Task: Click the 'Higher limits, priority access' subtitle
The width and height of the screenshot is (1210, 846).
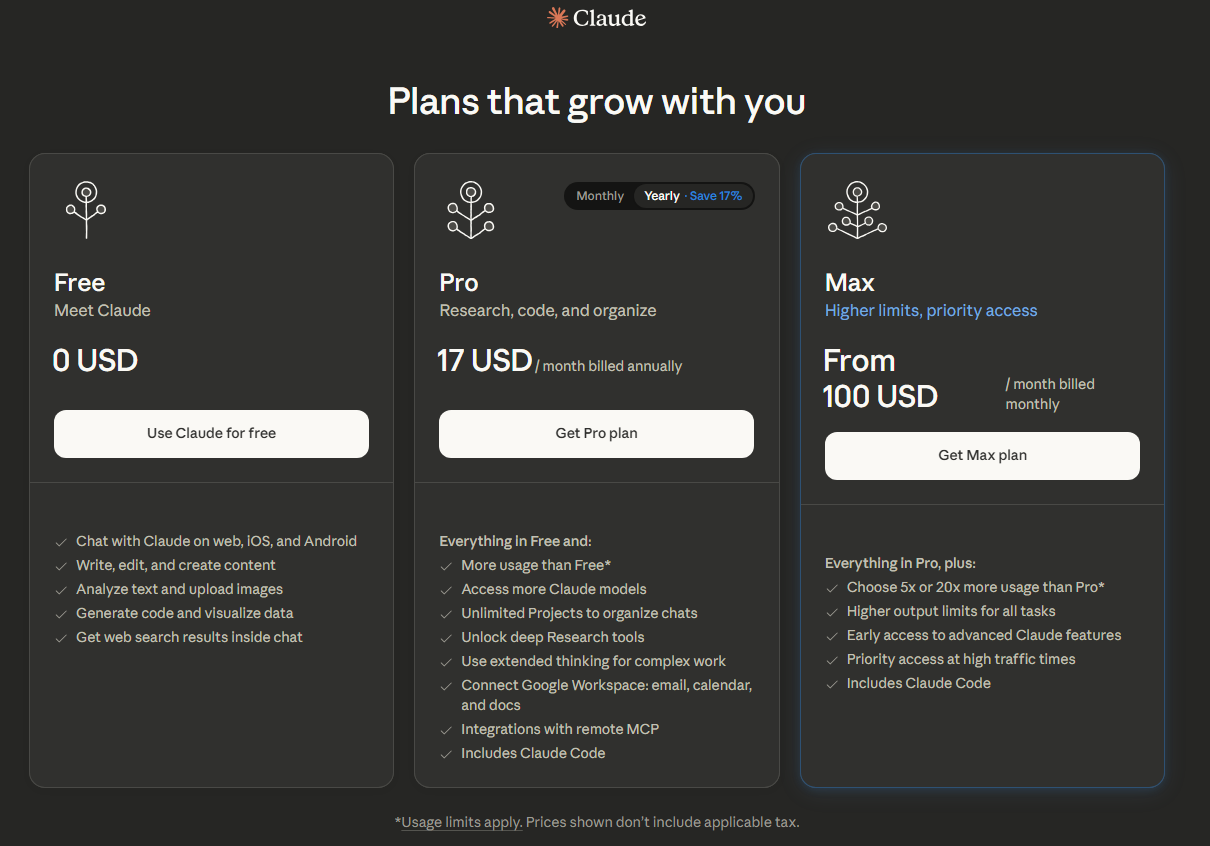Action: 931,311
